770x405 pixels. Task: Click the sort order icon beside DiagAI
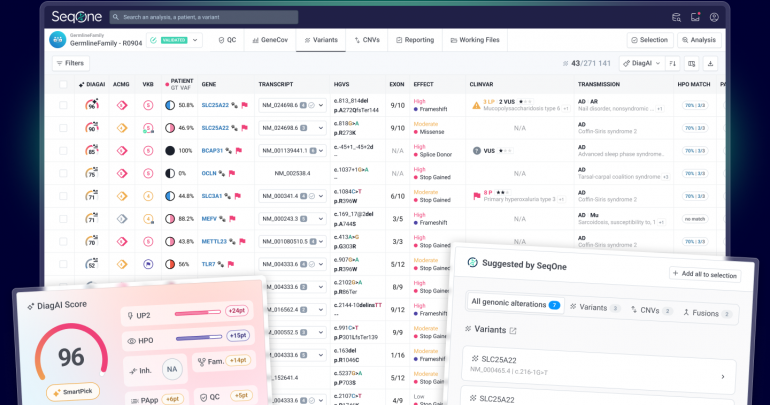click(x=673, y=63)
